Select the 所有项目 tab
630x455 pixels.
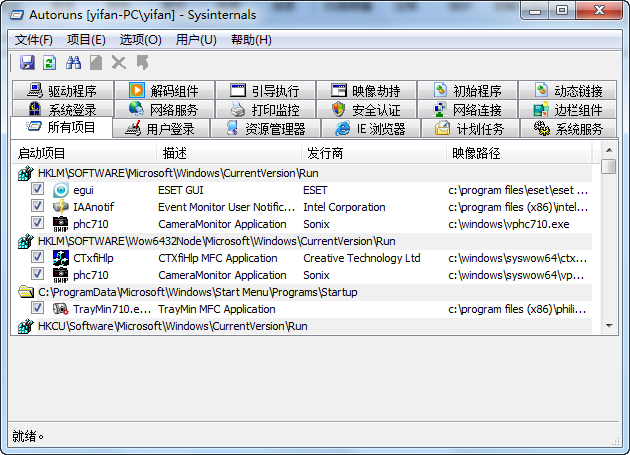[x=61, y=127]
